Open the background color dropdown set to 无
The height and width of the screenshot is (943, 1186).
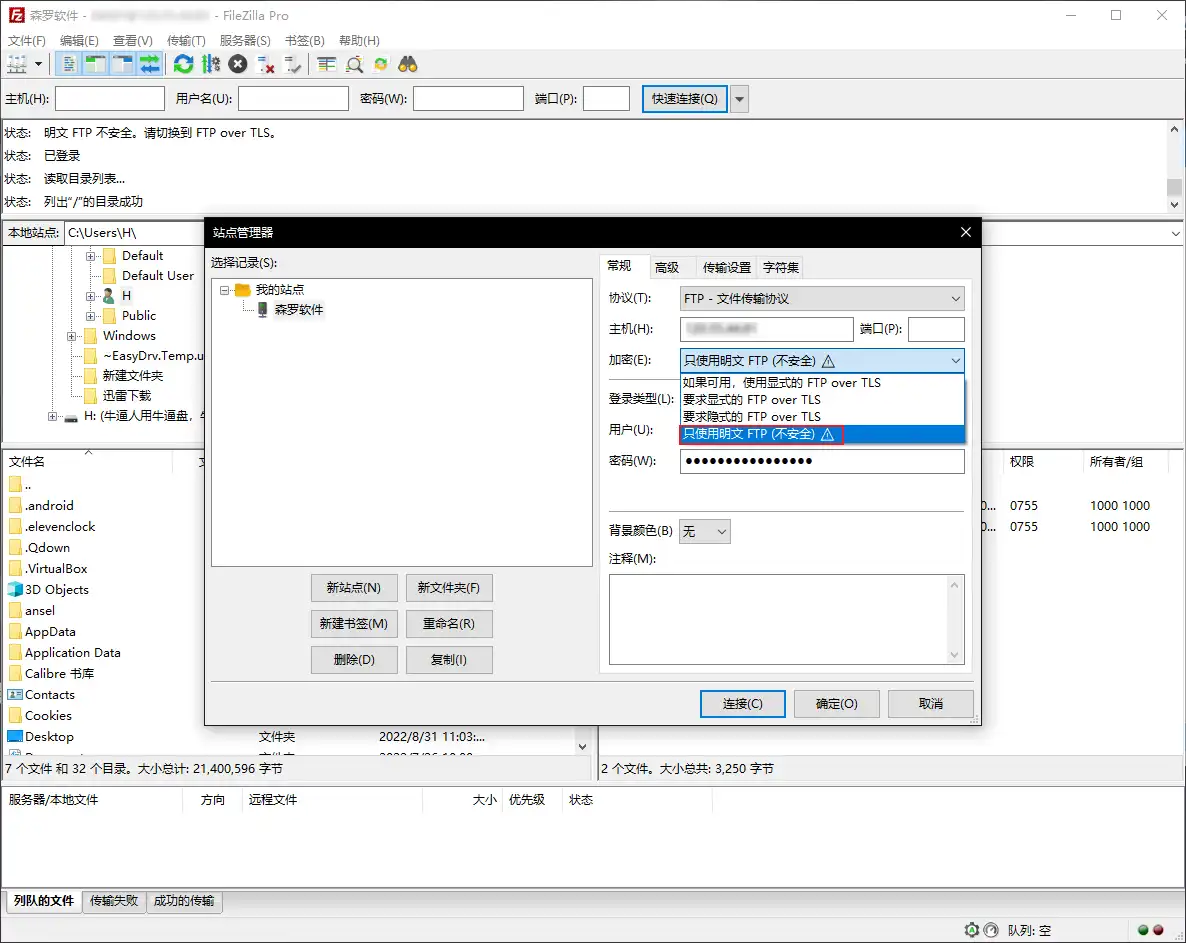point(704,531)
